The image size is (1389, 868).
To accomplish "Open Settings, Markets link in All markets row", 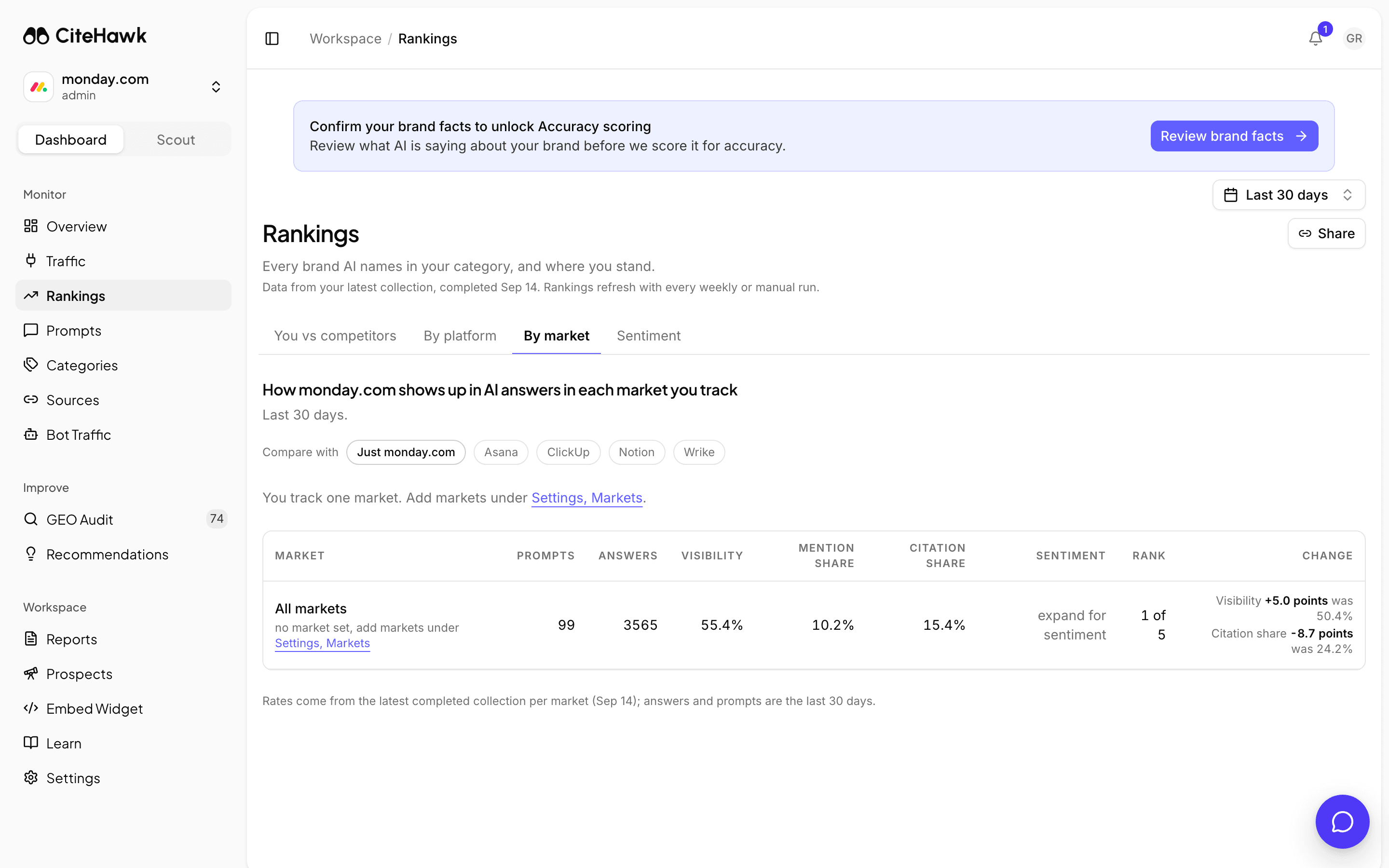I will [x=322, y=643].
